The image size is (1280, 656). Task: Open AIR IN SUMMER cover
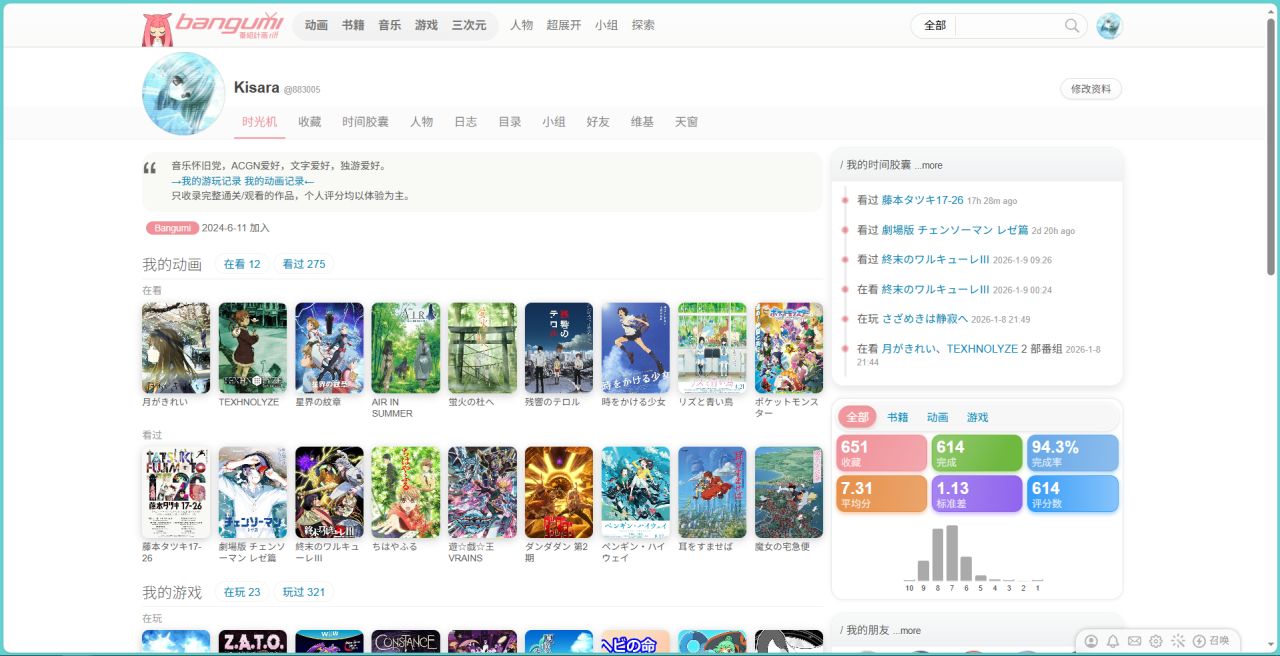(406, 348)
